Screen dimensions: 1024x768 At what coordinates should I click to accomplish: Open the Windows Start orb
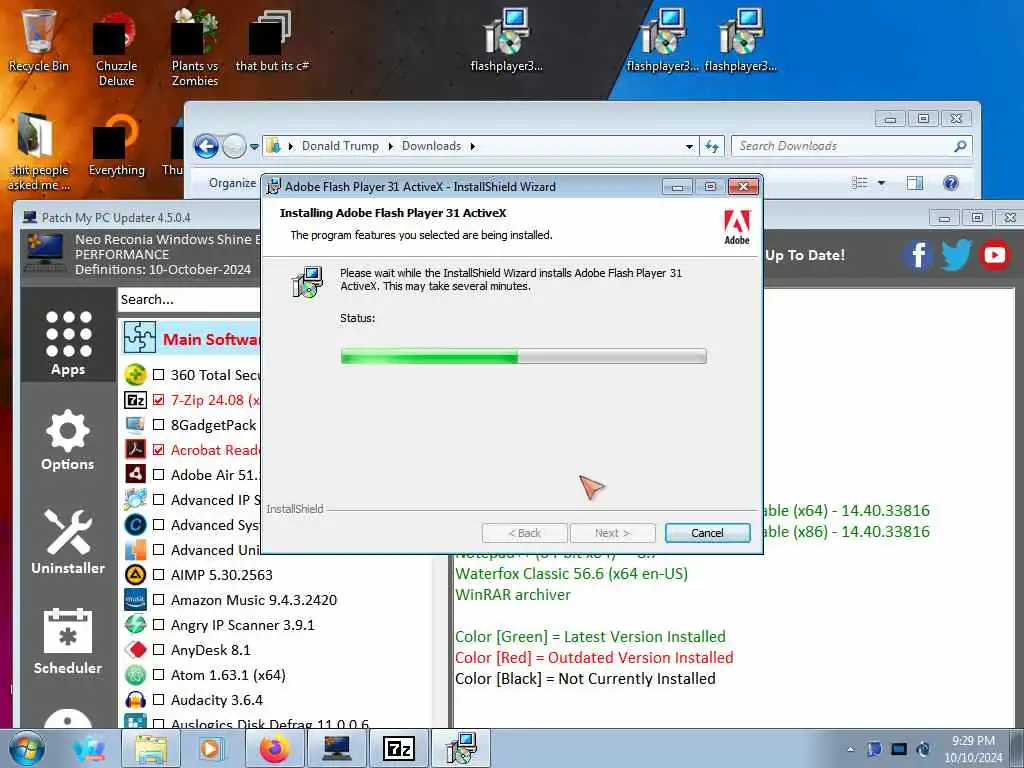[x=27, y=748]
